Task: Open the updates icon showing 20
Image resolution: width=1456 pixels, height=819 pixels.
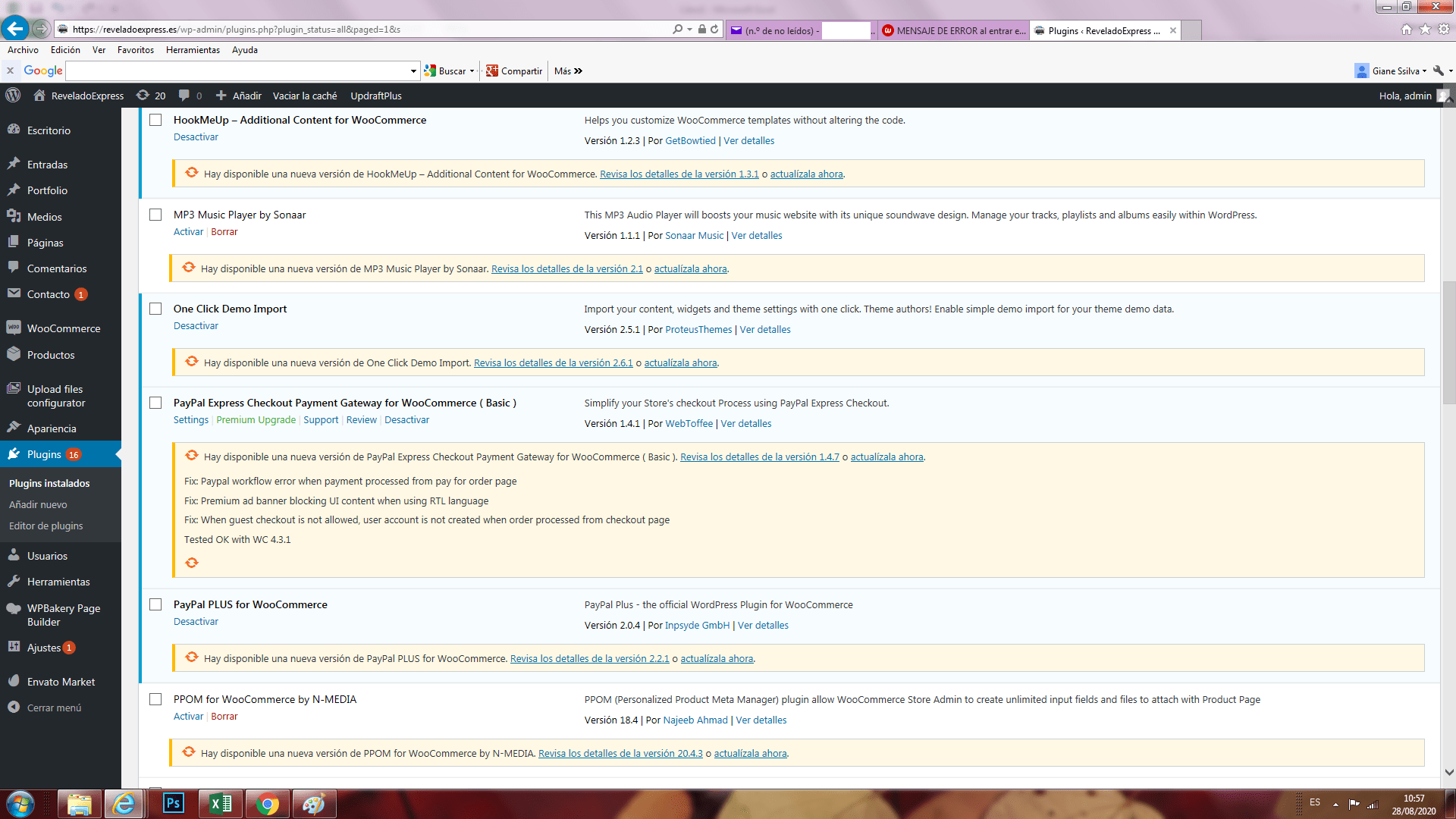Action: pos(151,96)
